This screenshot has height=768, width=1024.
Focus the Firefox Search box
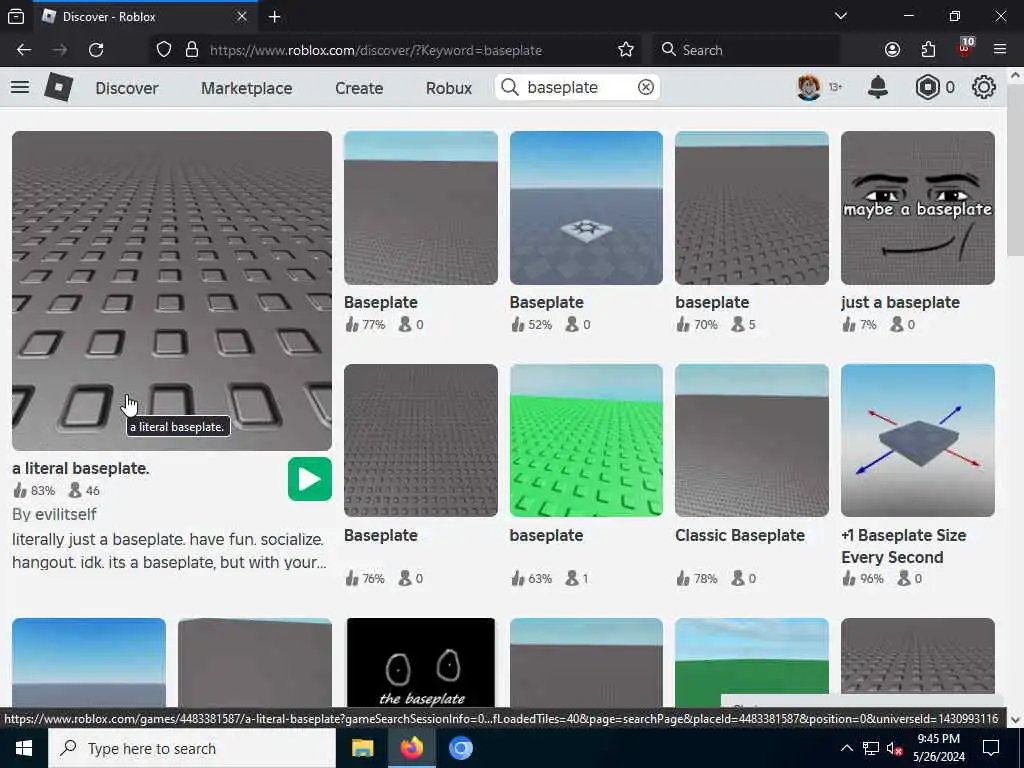746,50
